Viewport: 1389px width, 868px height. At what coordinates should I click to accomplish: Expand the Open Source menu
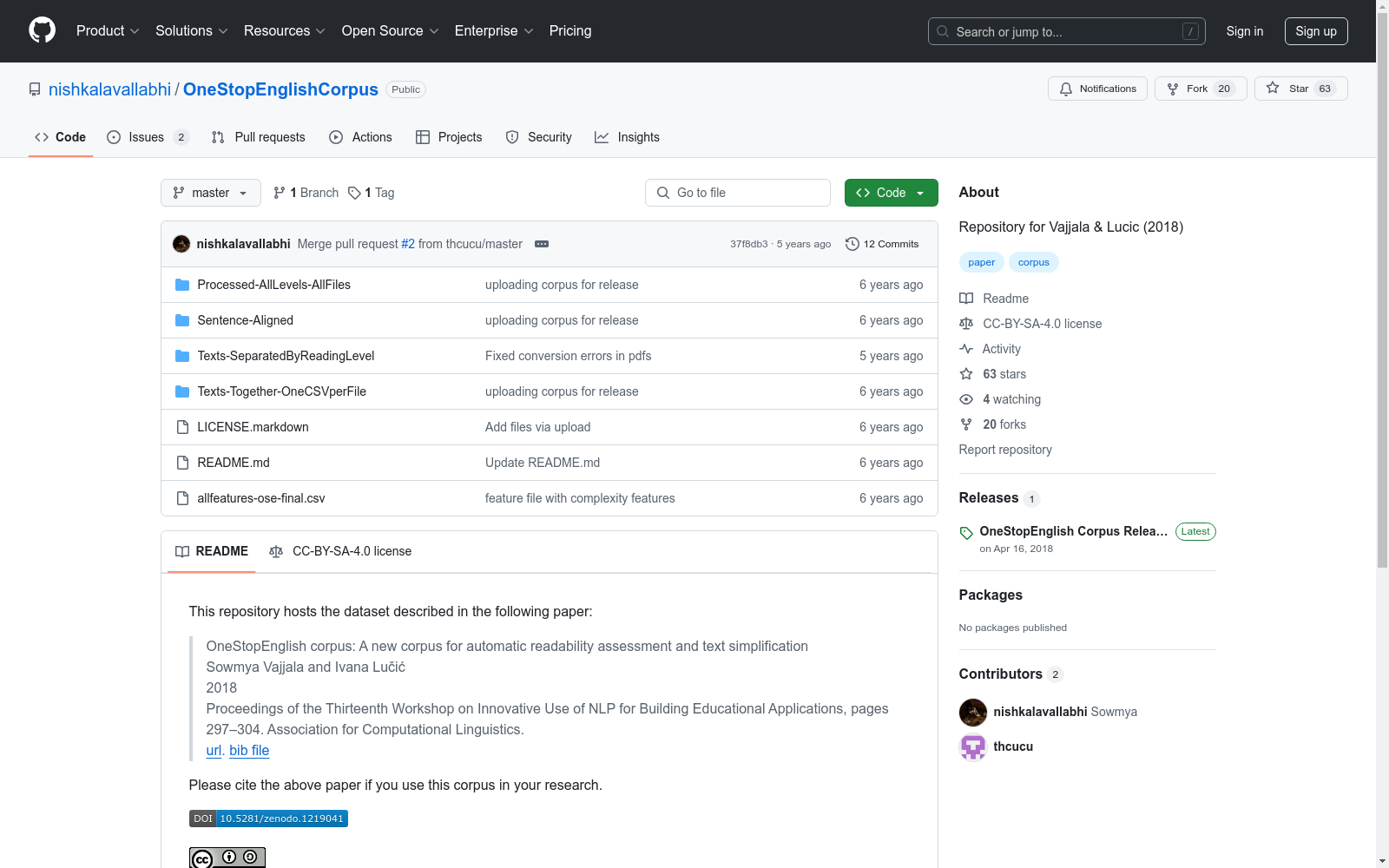391,31
